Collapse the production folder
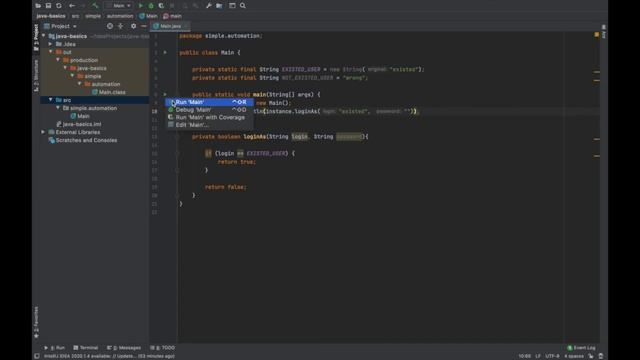 (x=58, y=60)
